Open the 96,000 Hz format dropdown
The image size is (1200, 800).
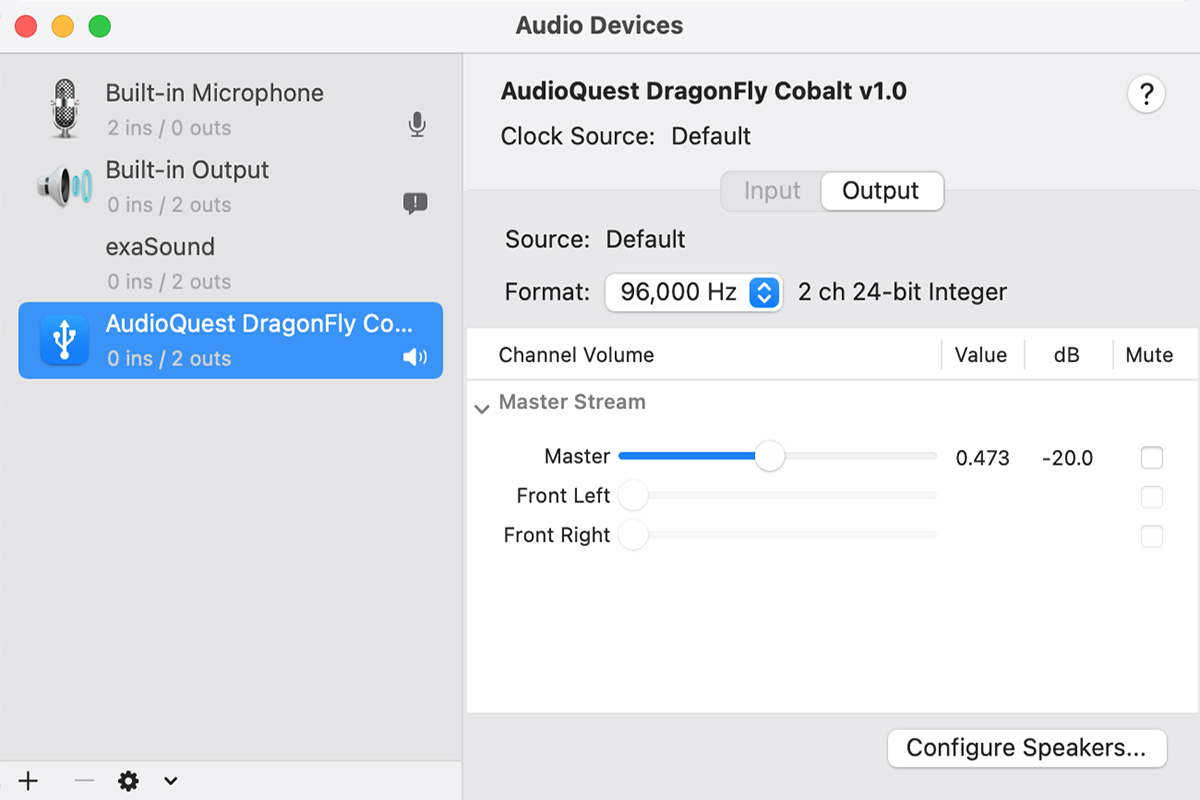(x=693, y=292)
